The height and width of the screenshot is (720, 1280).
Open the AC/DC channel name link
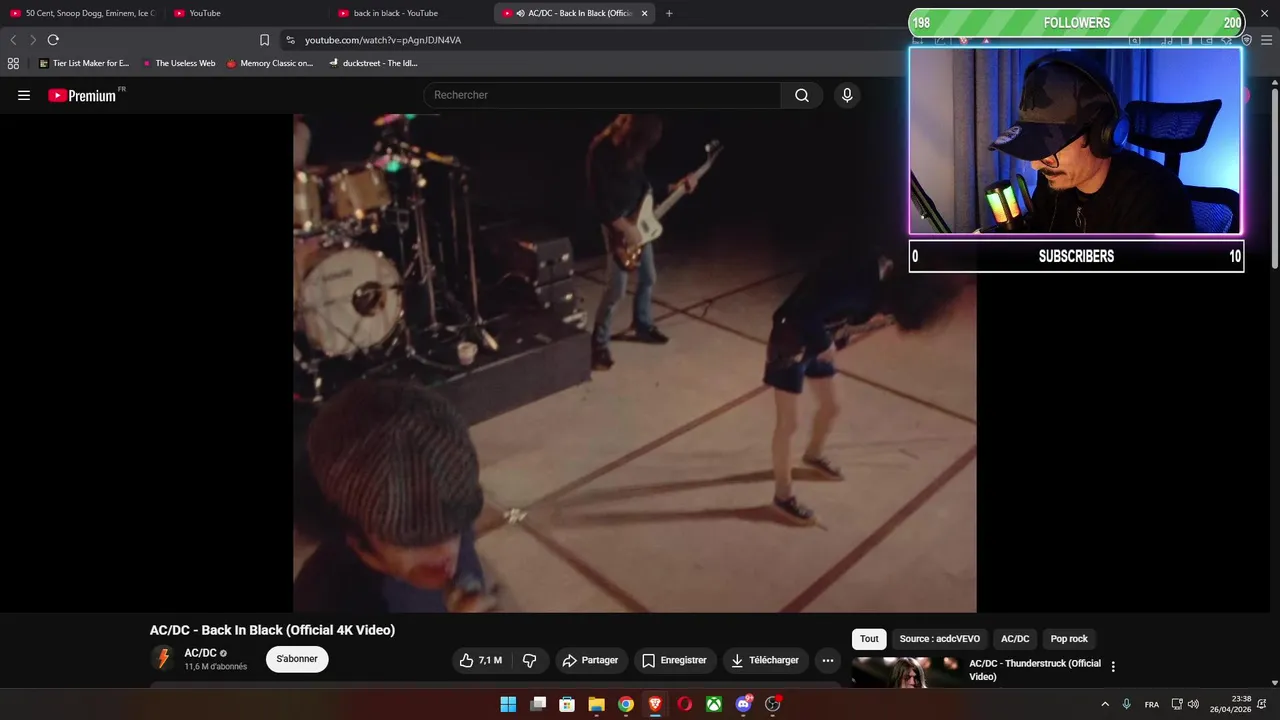coord(200,653)
